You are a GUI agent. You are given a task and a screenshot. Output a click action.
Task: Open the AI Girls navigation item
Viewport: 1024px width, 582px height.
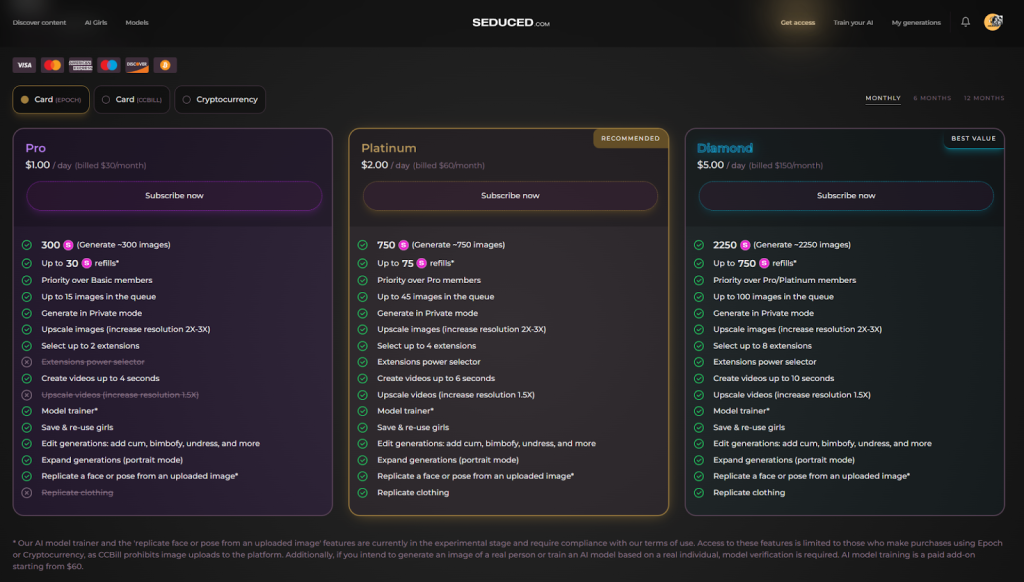tap(95, 22)
